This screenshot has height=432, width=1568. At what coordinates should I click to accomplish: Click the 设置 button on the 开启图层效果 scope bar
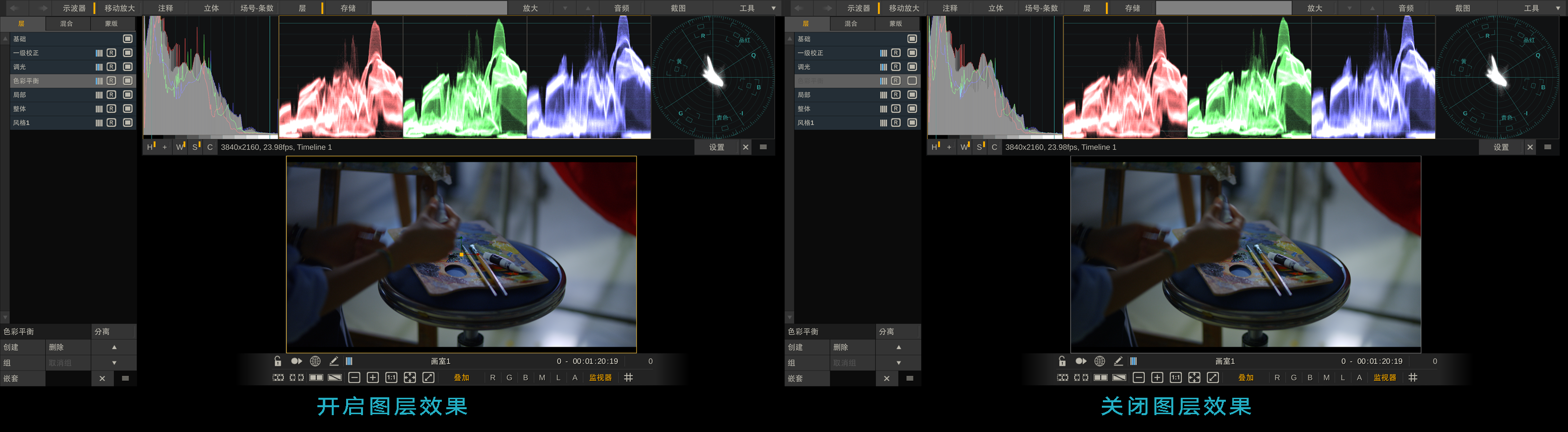pyautogui.click(x=717, y=147)
